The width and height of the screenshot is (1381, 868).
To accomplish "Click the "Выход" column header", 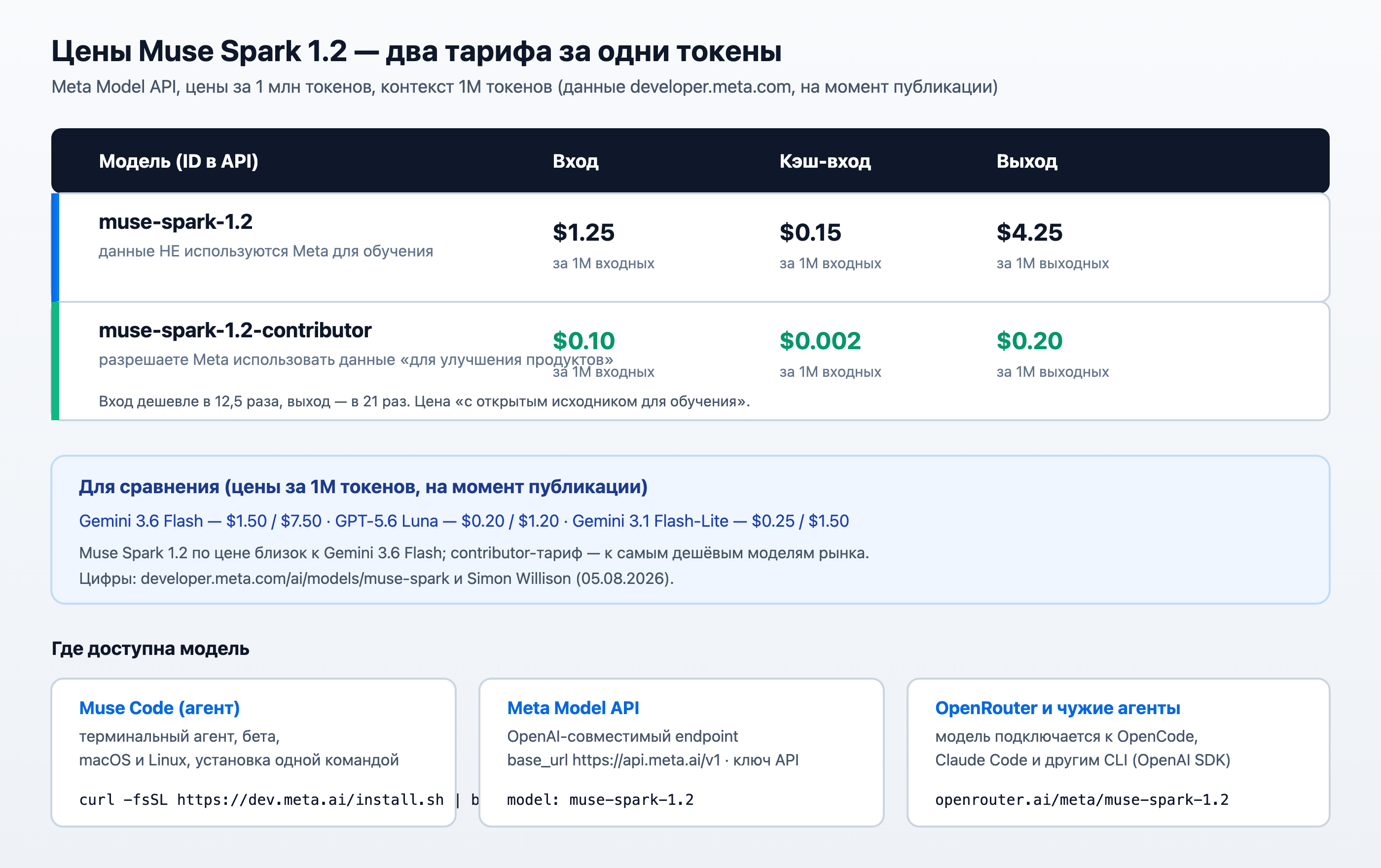I will point(1026,161).
